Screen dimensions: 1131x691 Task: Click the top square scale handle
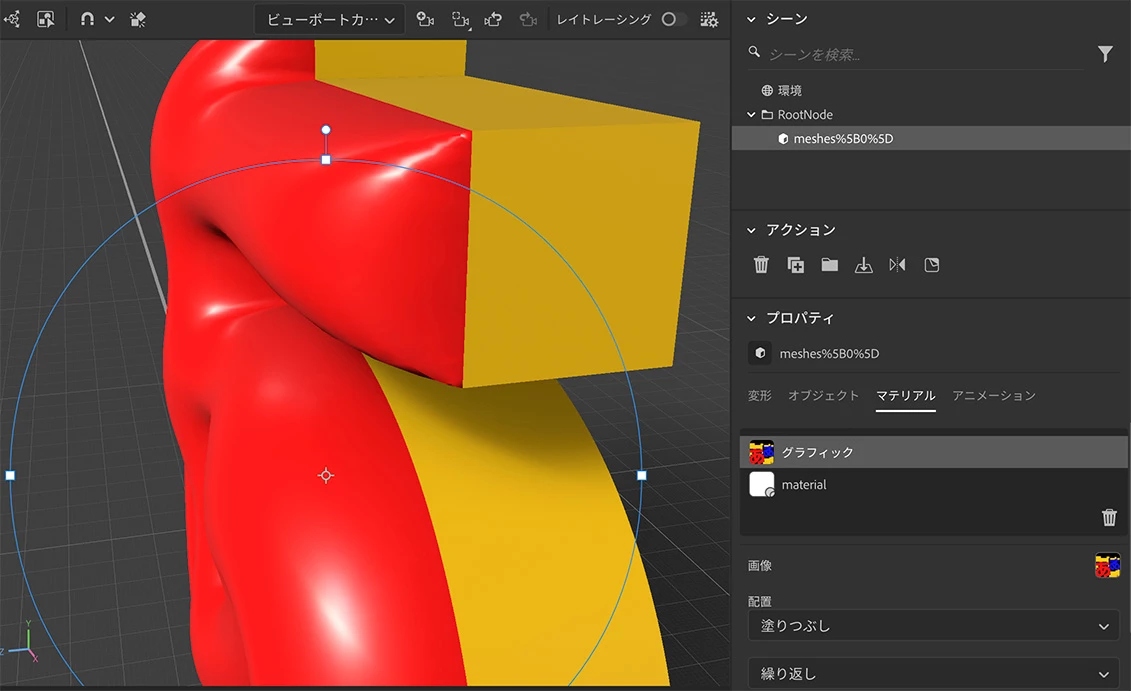[326, 160]
